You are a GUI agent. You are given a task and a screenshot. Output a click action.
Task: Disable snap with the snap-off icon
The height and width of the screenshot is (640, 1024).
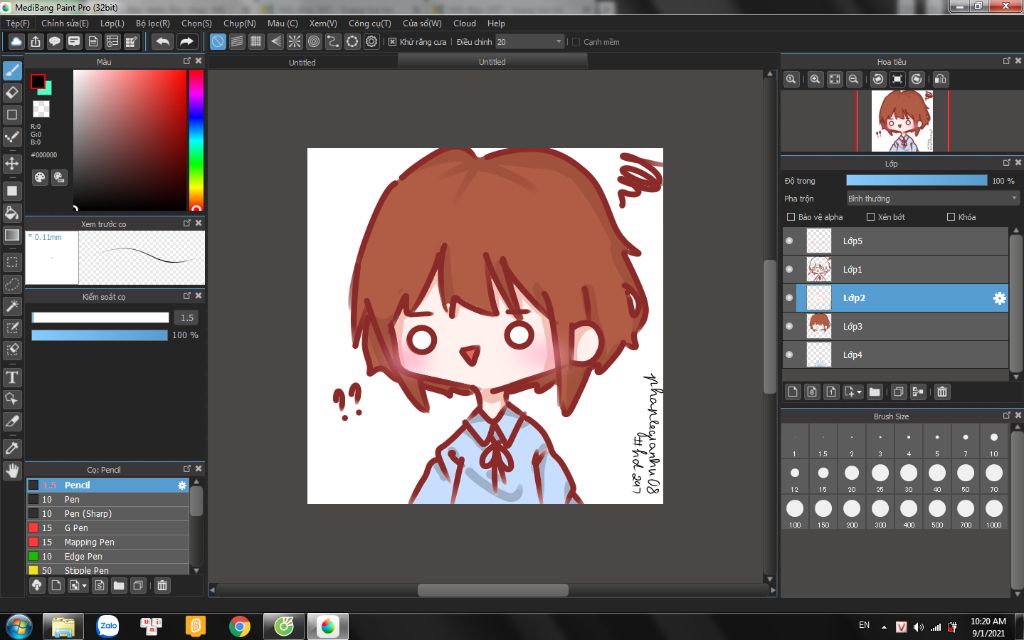[x=217, y=42]
